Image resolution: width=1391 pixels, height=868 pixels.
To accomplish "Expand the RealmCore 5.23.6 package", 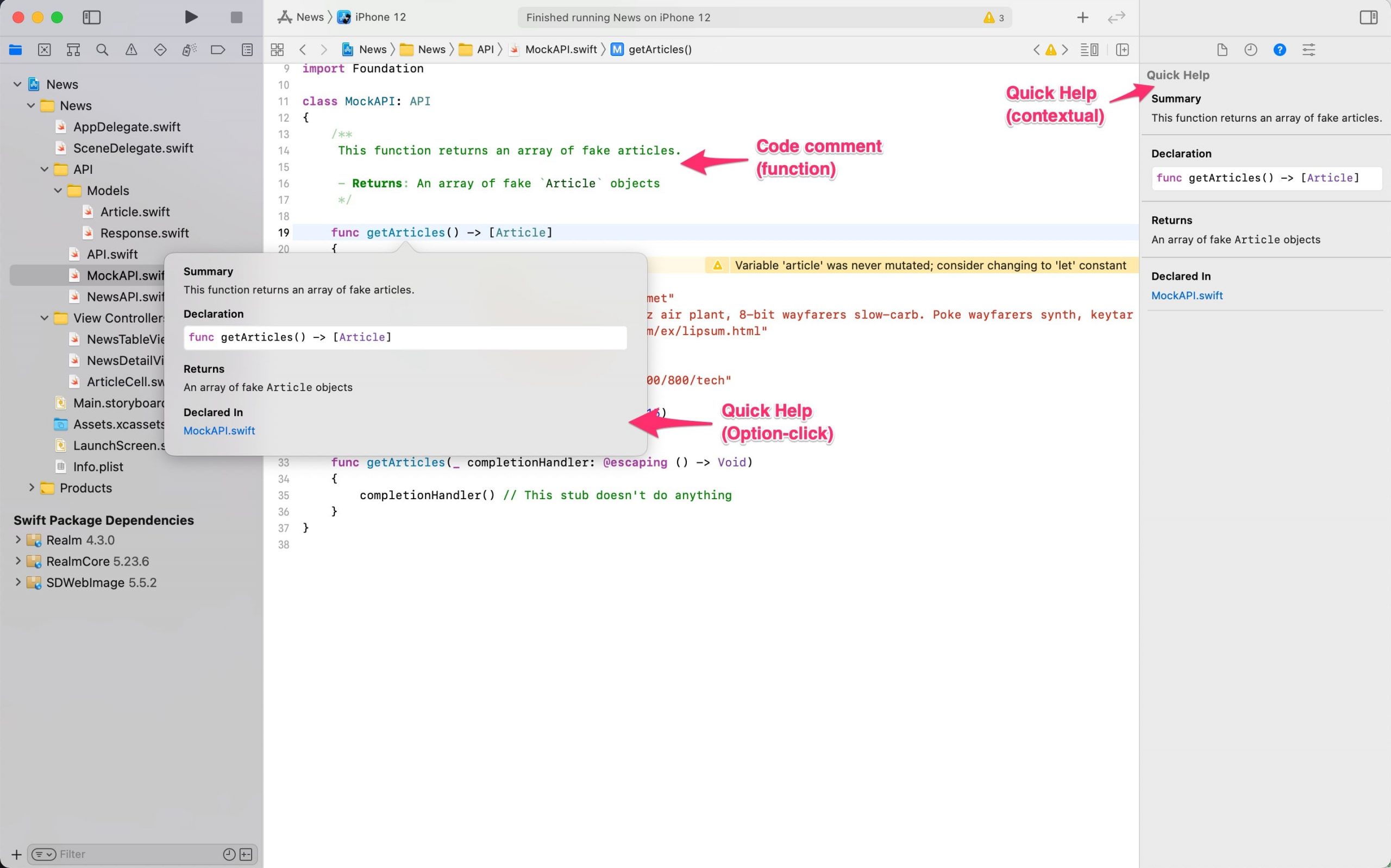I will click(x=17, y=561).
